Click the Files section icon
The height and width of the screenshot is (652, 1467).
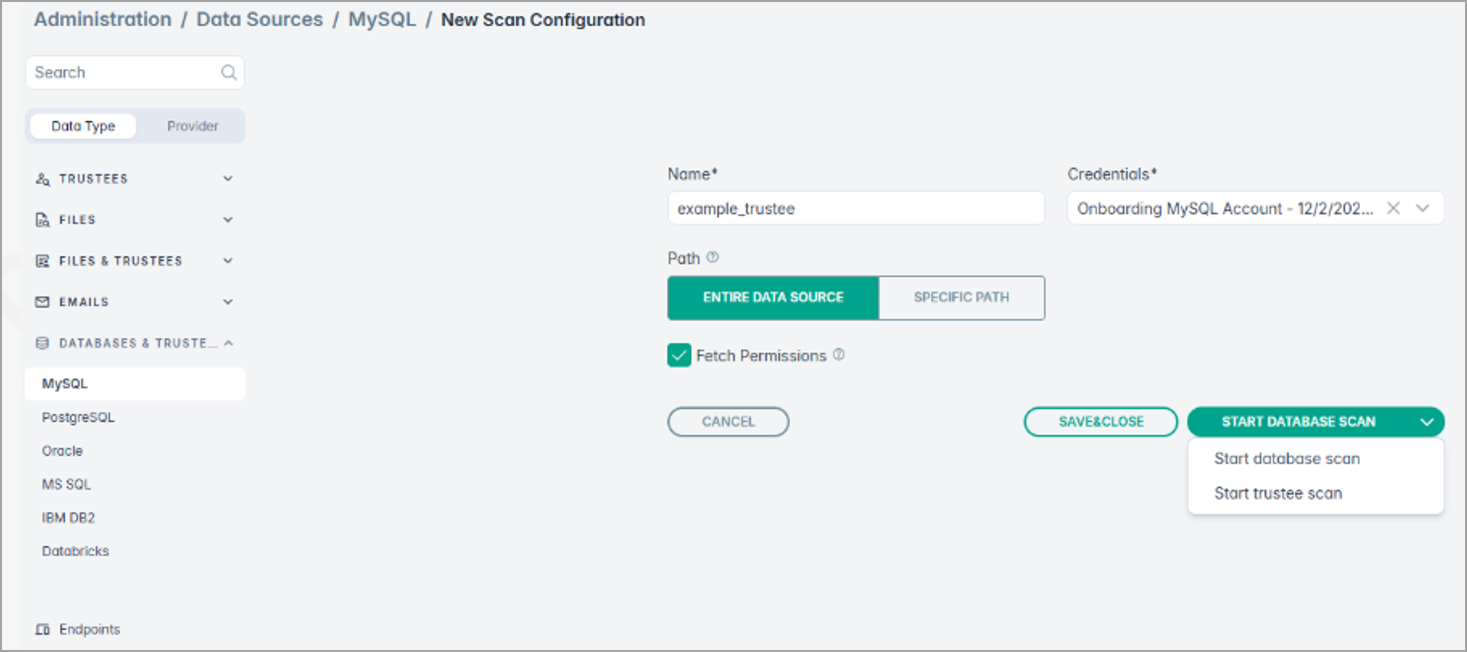click(x=42, y=220)
